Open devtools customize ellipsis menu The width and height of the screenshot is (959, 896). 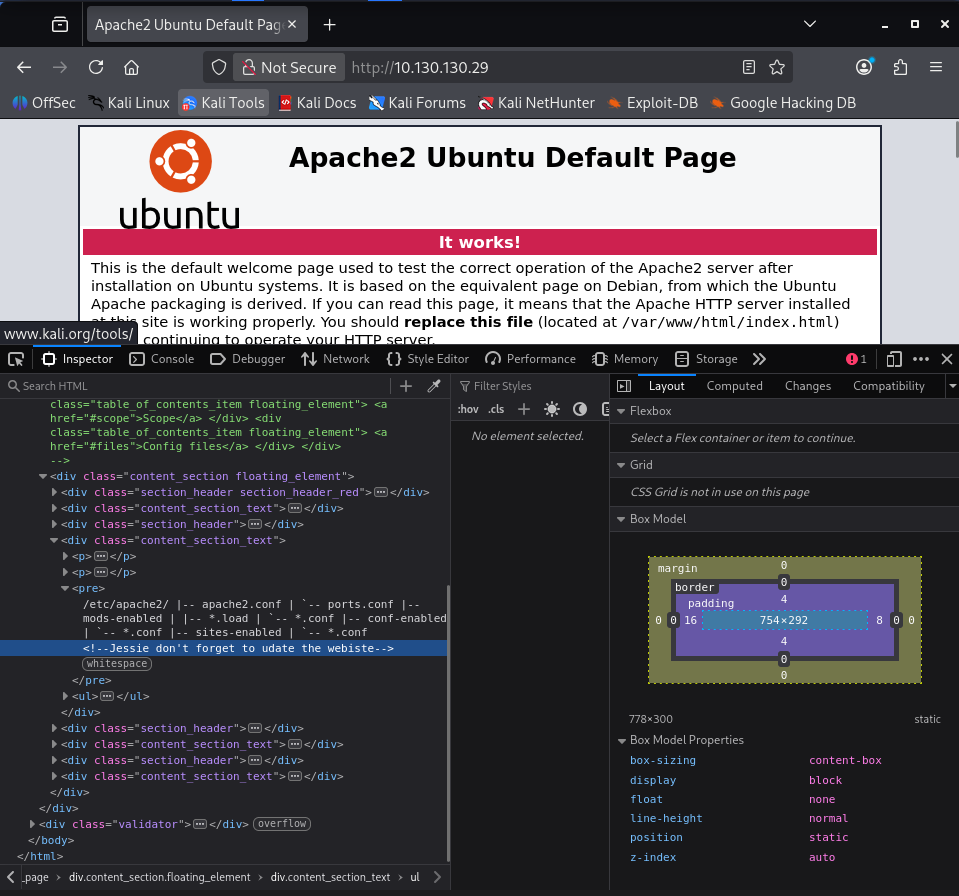[920, 359]
